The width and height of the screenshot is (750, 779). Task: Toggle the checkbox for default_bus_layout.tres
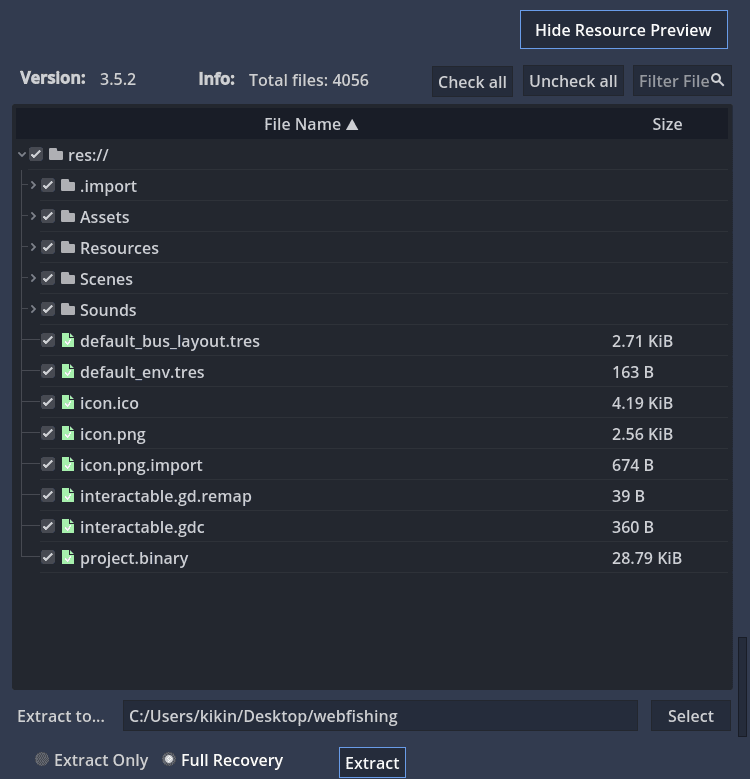48,340
